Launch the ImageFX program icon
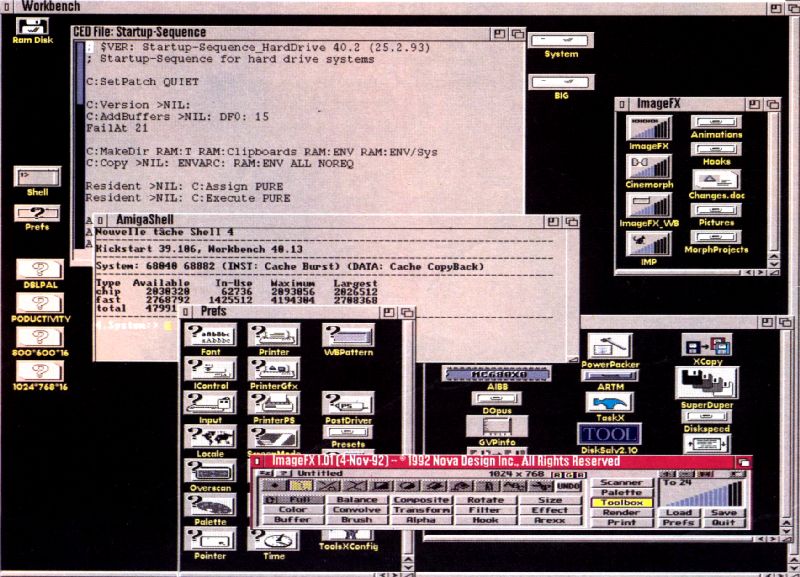This screenshot has height=577, width=800. coord(648,128)
